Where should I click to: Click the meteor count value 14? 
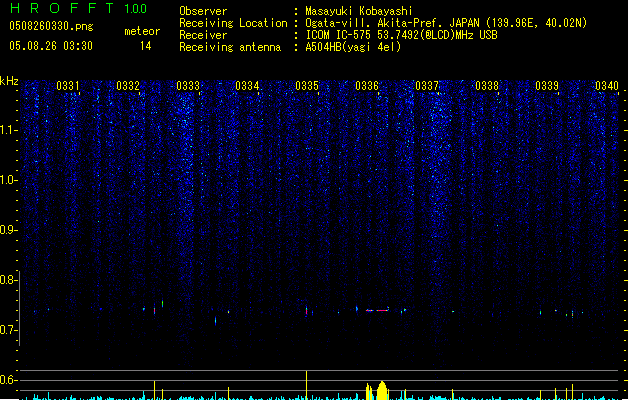(x=146, y=46)
